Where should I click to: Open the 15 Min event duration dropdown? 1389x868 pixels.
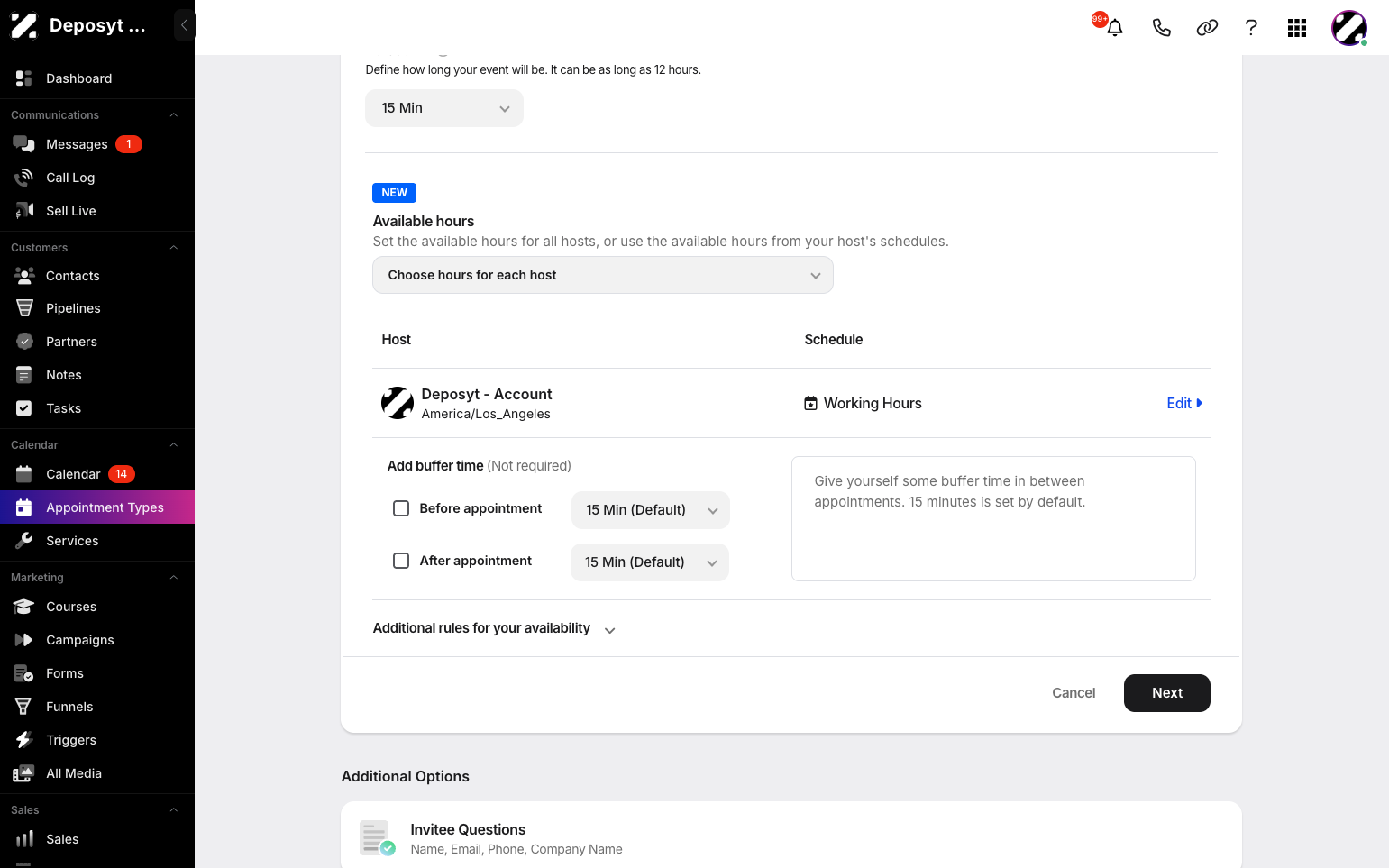pos(444,108)
